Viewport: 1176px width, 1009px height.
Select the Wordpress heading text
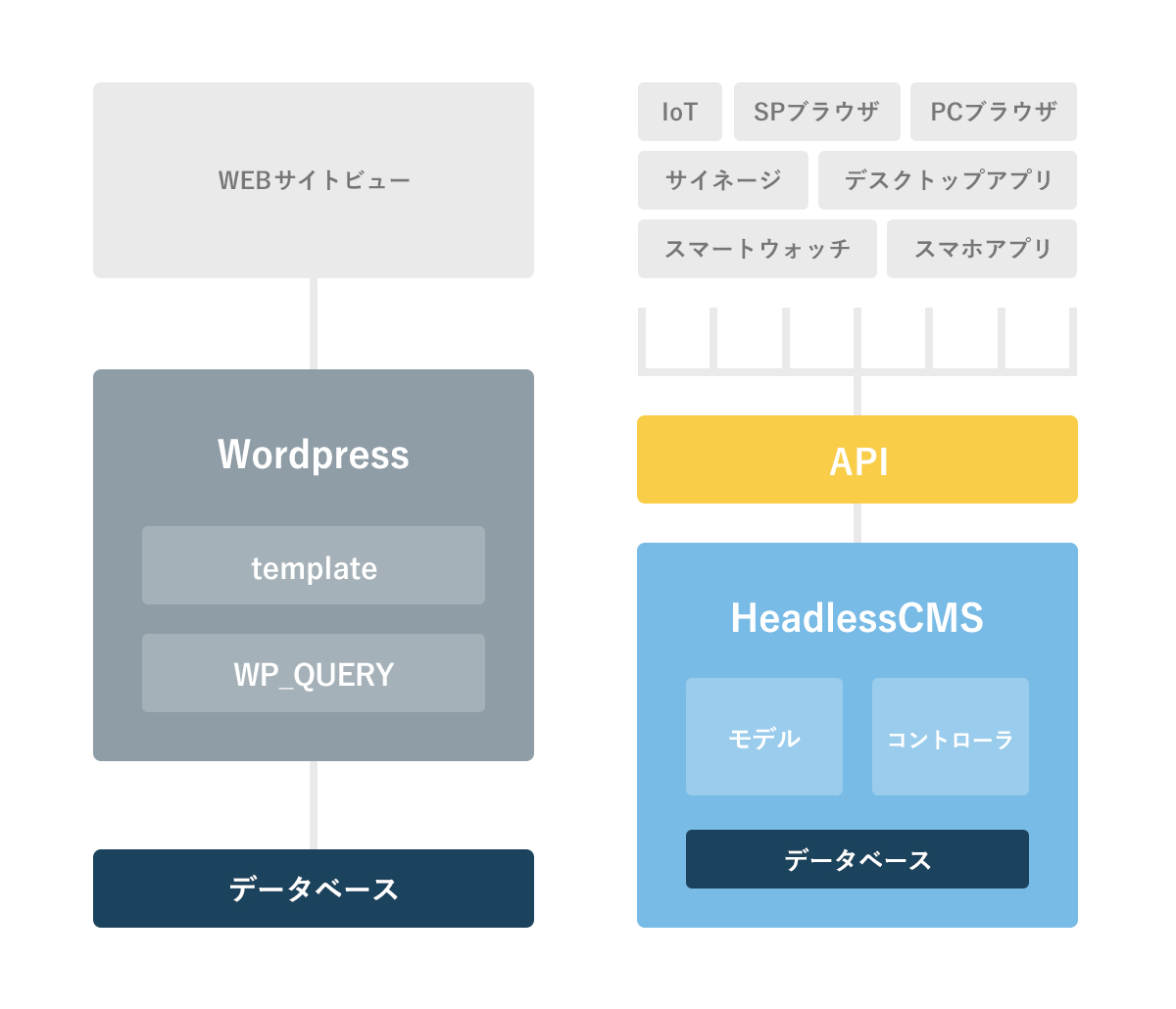314,455
